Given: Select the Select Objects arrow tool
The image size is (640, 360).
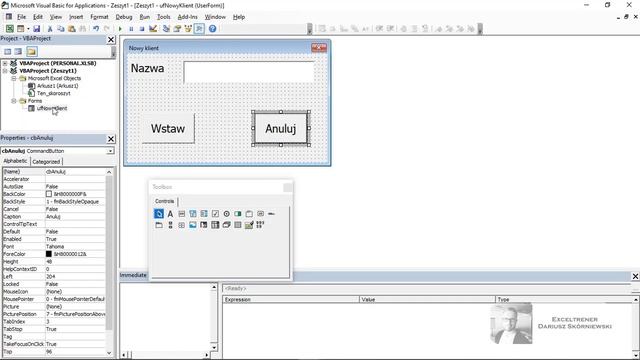Looking at the screenshot, I should point(159,213).
